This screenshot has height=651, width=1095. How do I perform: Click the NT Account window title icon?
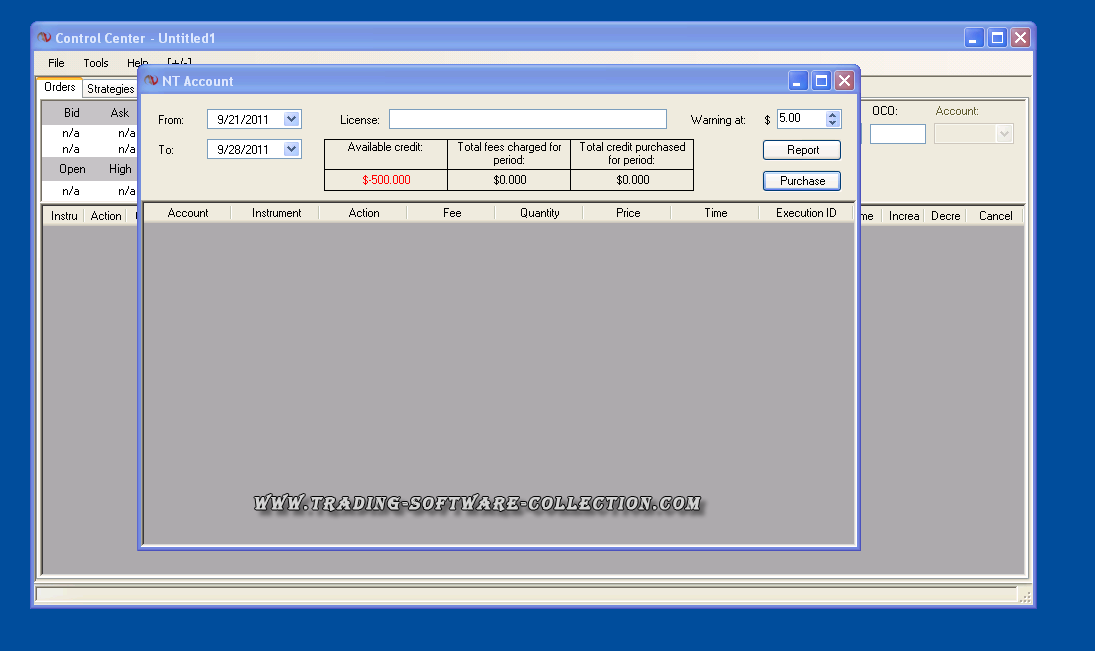tap(151, 81)
